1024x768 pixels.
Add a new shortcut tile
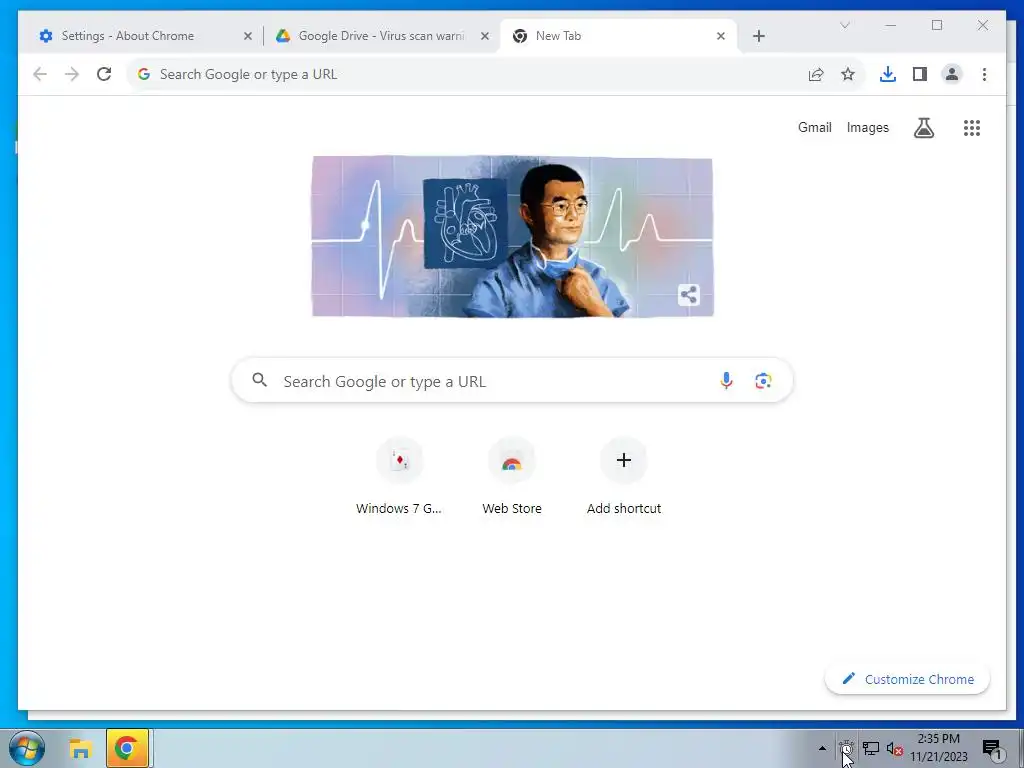click(624, 477)
